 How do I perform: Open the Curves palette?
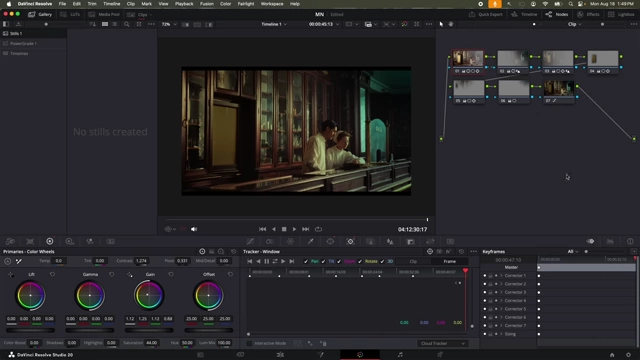(x=250, y=241)
